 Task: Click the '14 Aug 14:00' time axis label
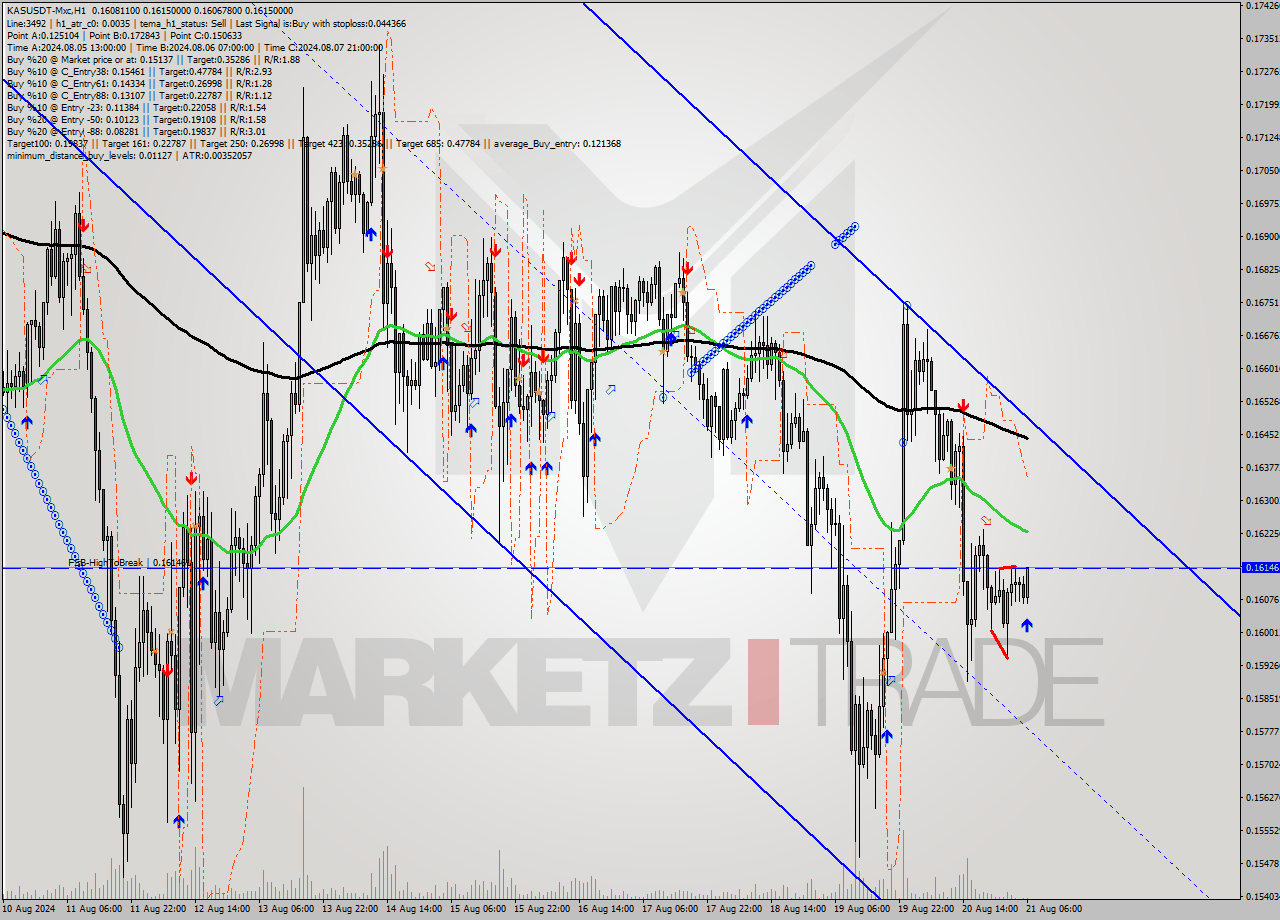coord(414,909)
